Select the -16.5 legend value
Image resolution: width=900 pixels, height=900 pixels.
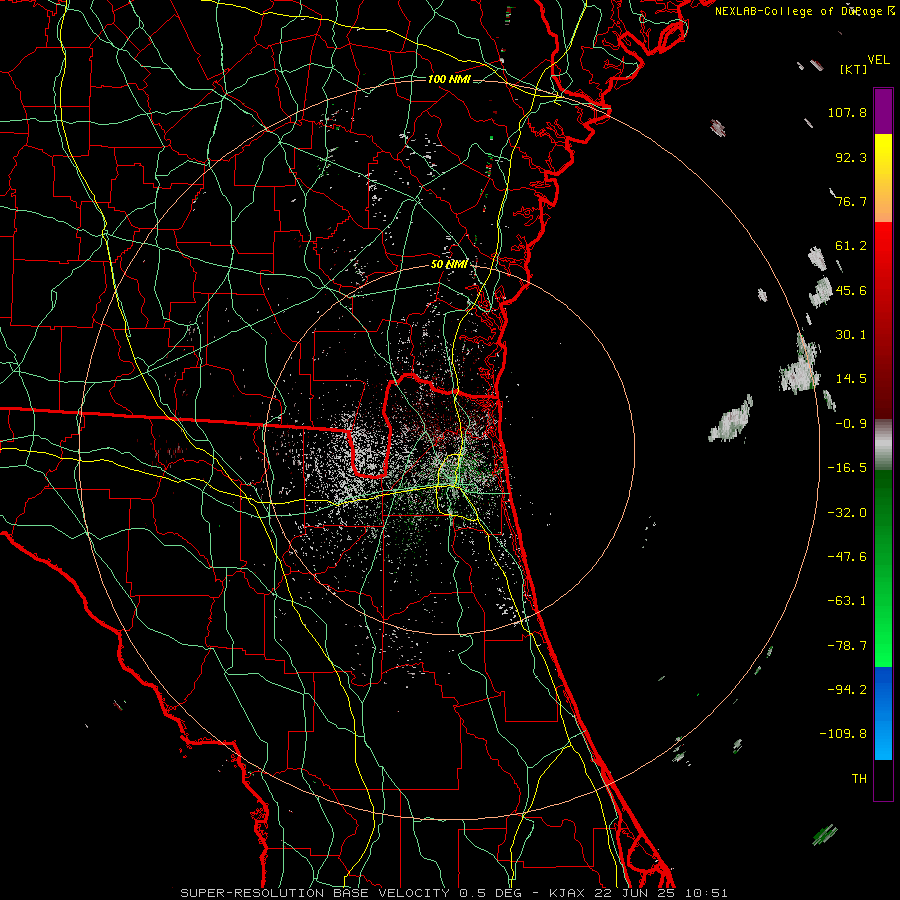pyautogui.click(x=847, y=468)
